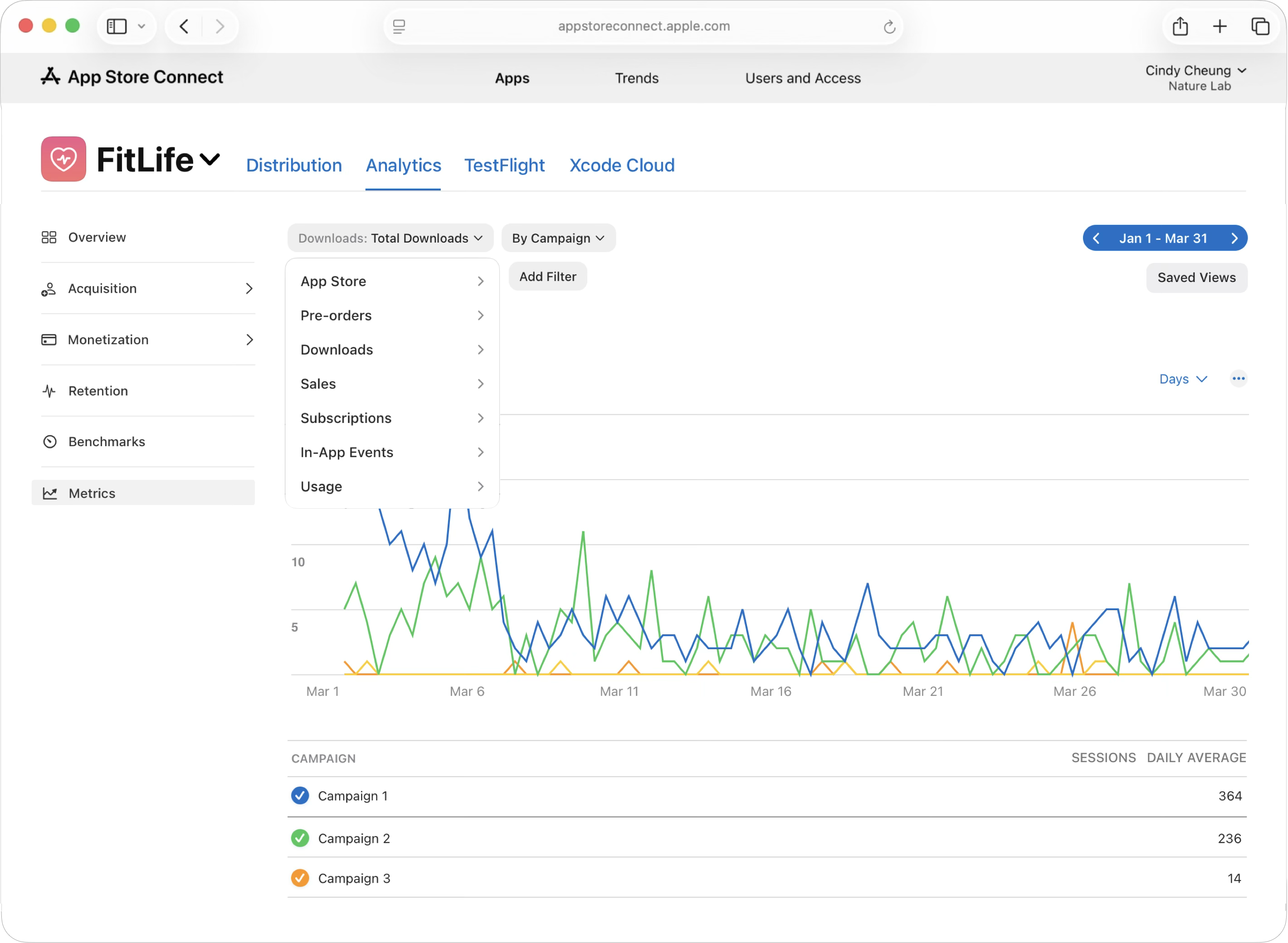Click the Overview grid icon in sidebar
This screenshot has width=1288, height=943.
click(49, 238)
